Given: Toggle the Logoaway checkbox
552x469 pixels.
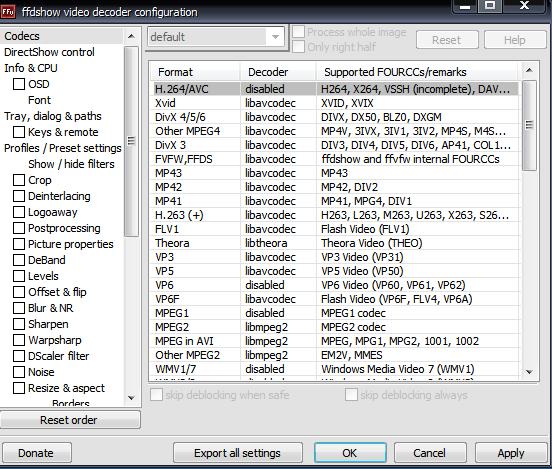Looking at the screenshot, I should (19, 212).
